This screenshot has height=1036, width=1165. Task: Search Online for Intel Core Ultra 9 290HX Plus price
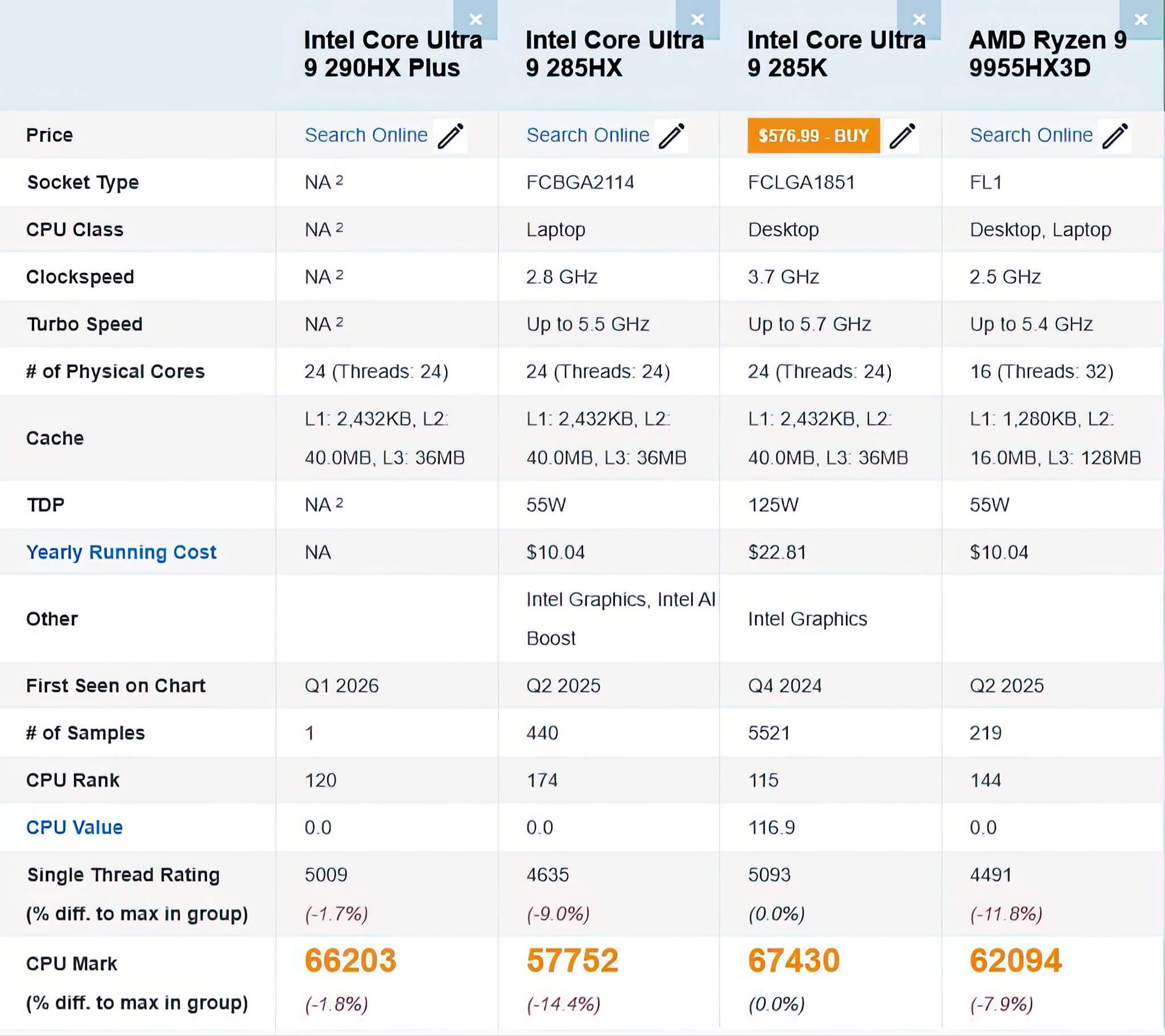366,135
